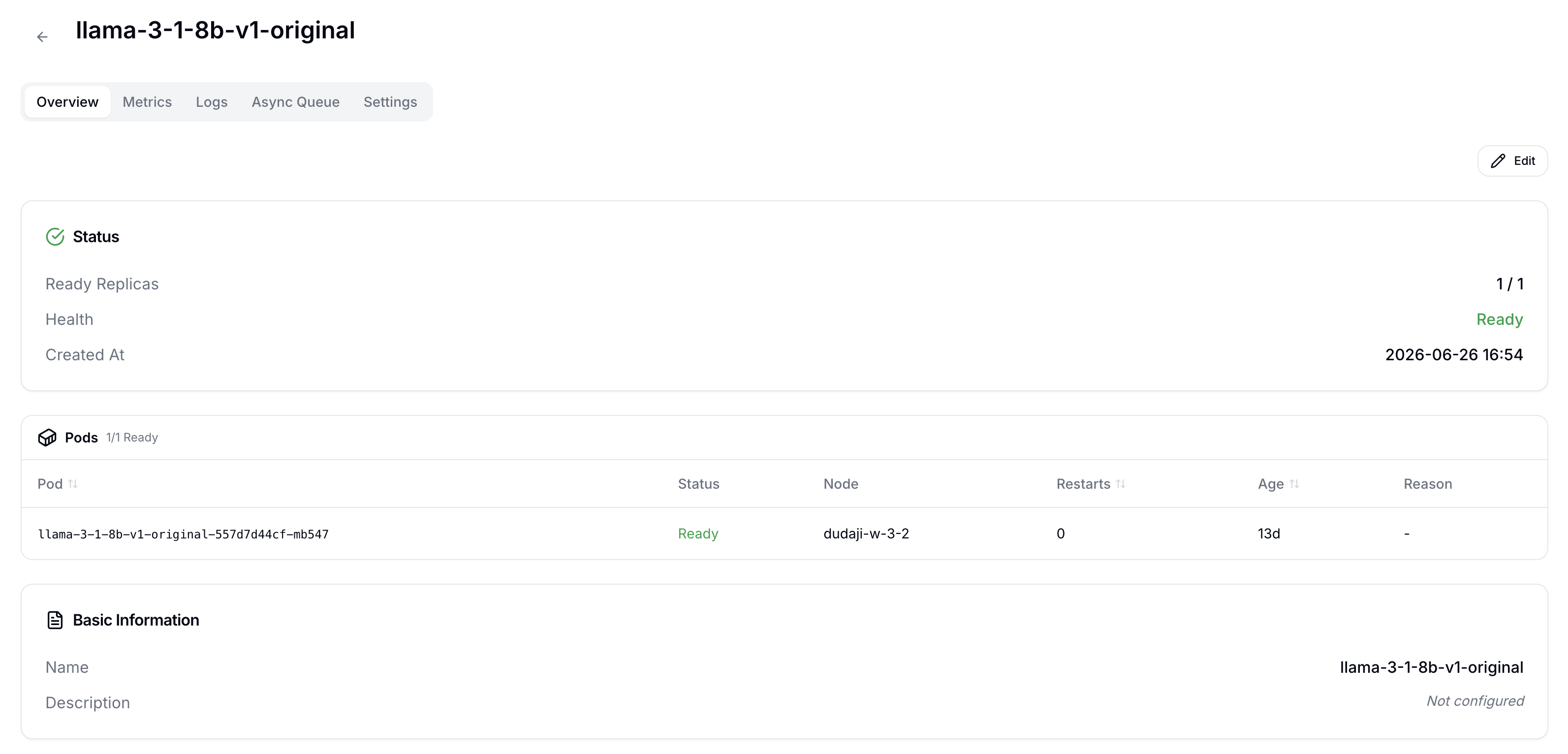Click the pod's Ready status
Screen dimensions: 1568x754
tap(698, 534)
